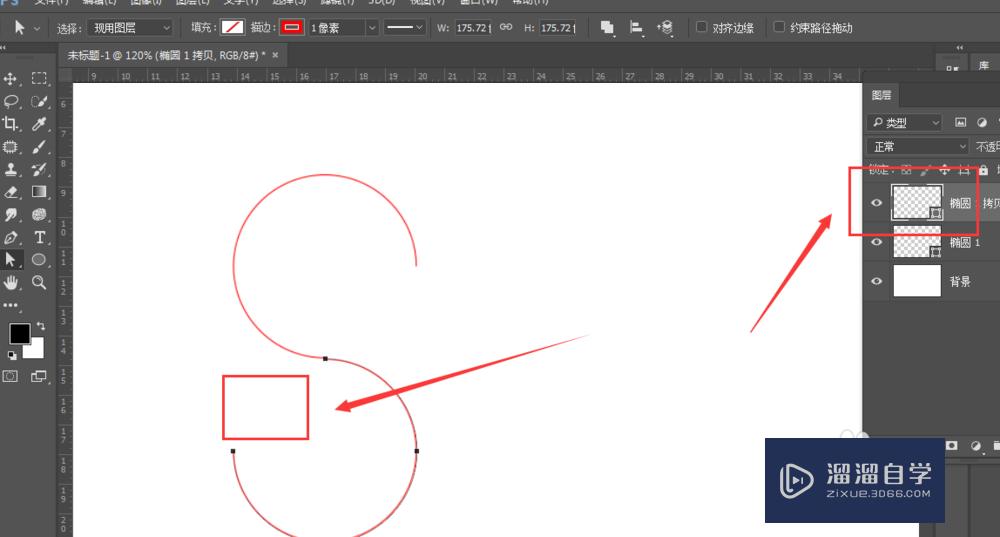The width and height of the screenshot is (1000, 537).
Task: Open the stroke width dropdown arrow
Action: point(372,27)
